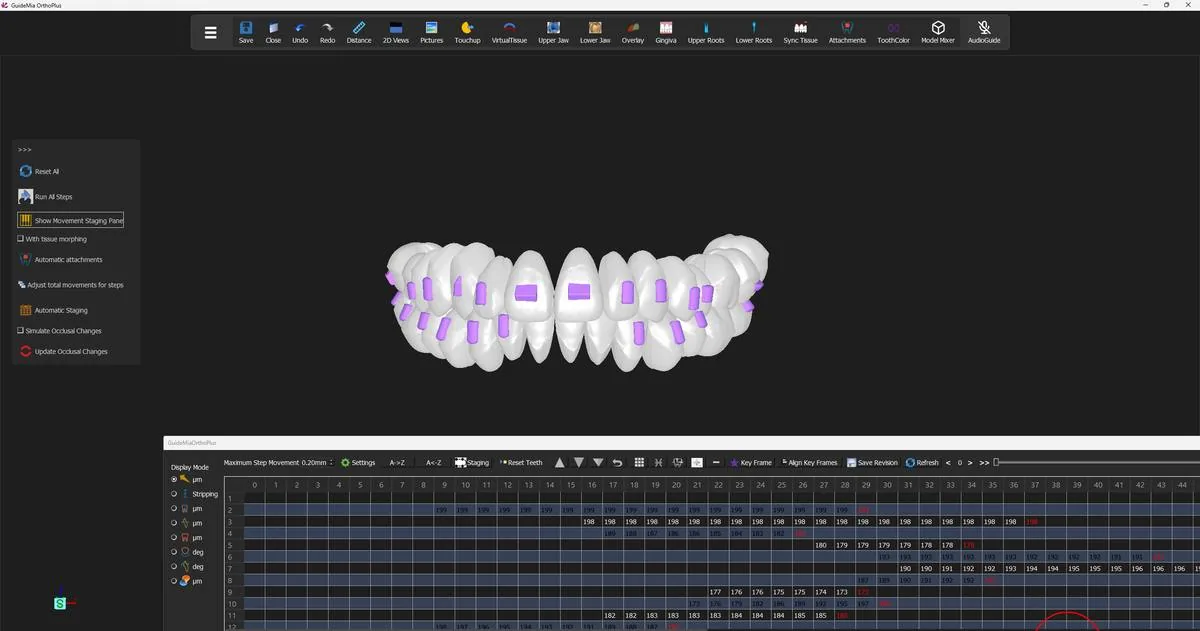The height and width of the screenshot is (631, 1200).
Task: Collapse side panel with >>> arrows
Action: pyautogui.click(x=25, y=150)
